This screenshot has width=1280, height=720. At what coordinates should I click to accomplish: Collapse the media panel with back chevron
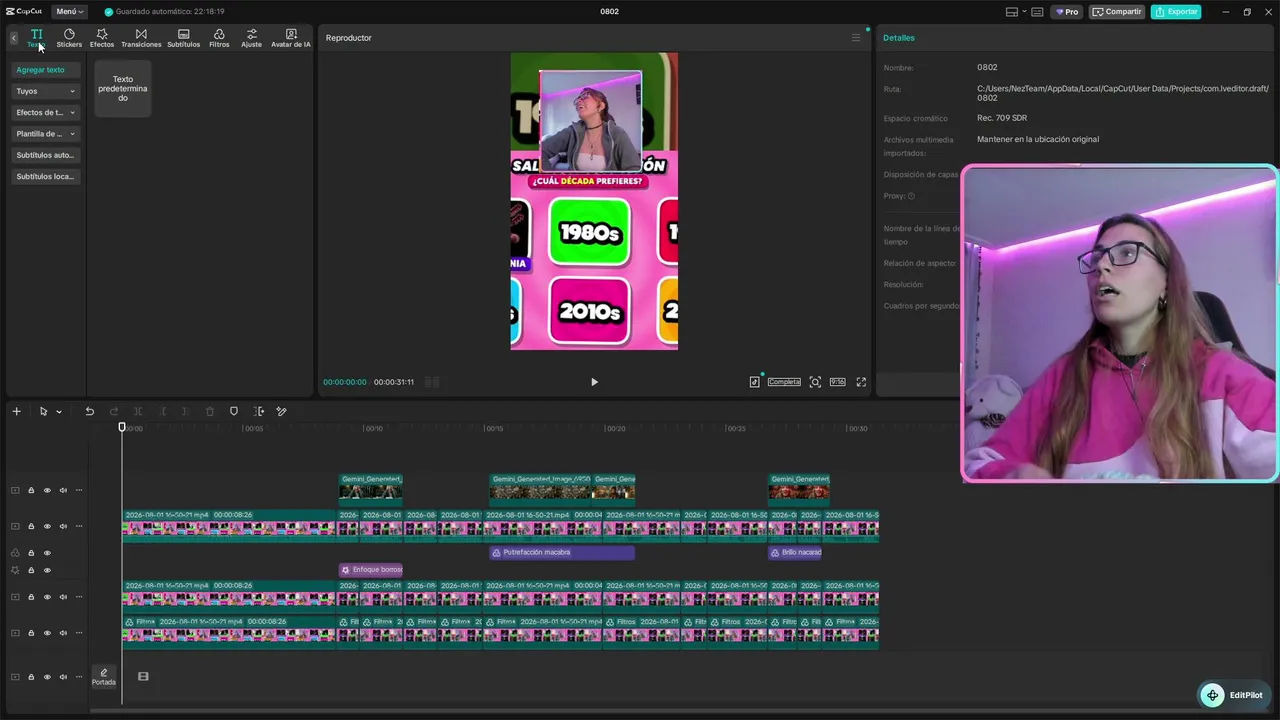pyautogui.click(x=14, y=38)
